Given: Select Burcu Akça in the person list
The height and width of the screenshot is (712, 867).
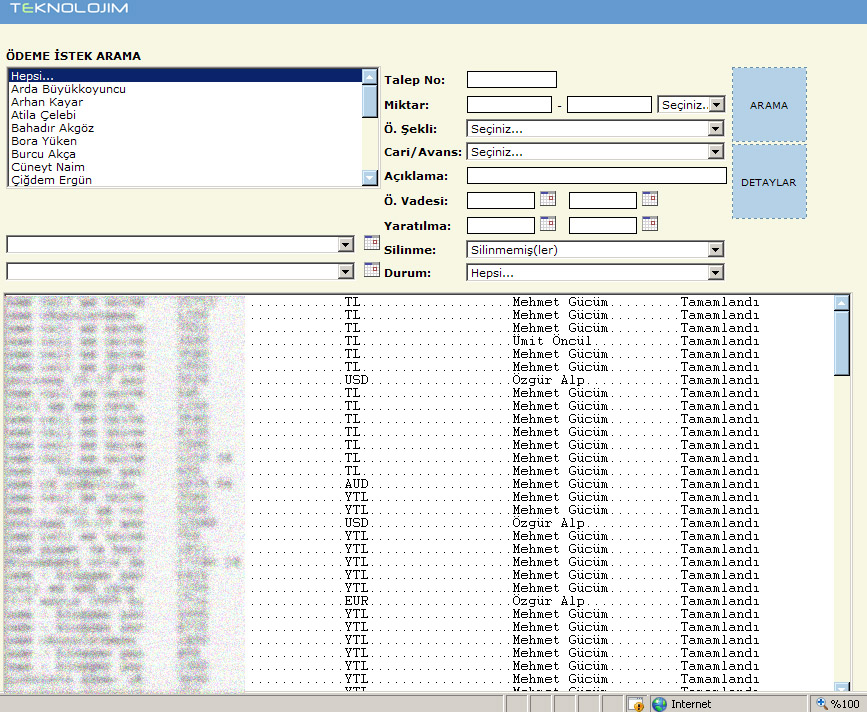Looking at the screenshot, I should (43, 154).
